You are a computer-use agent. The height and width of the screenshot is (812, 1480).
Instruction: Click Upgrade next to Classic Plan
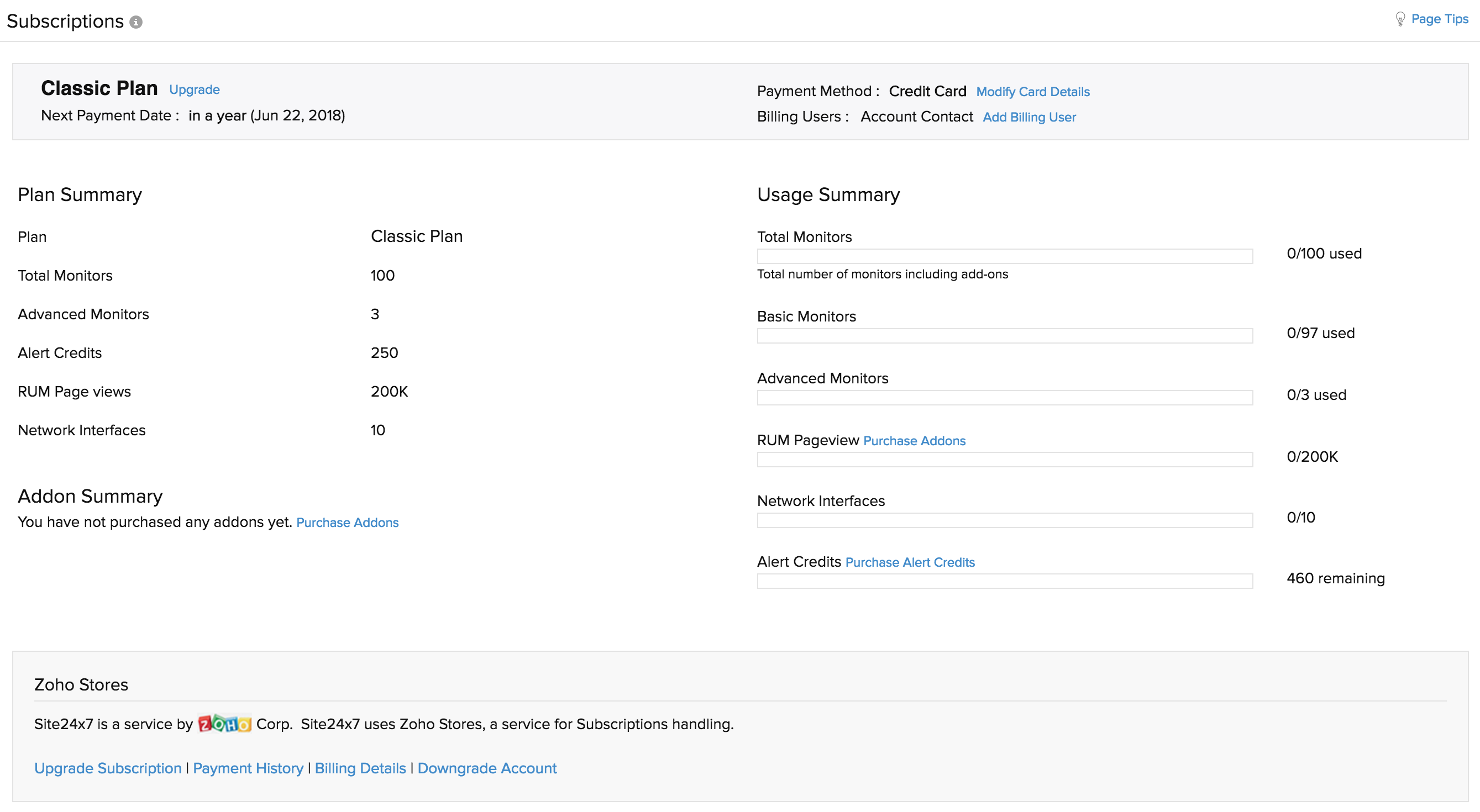194,89
